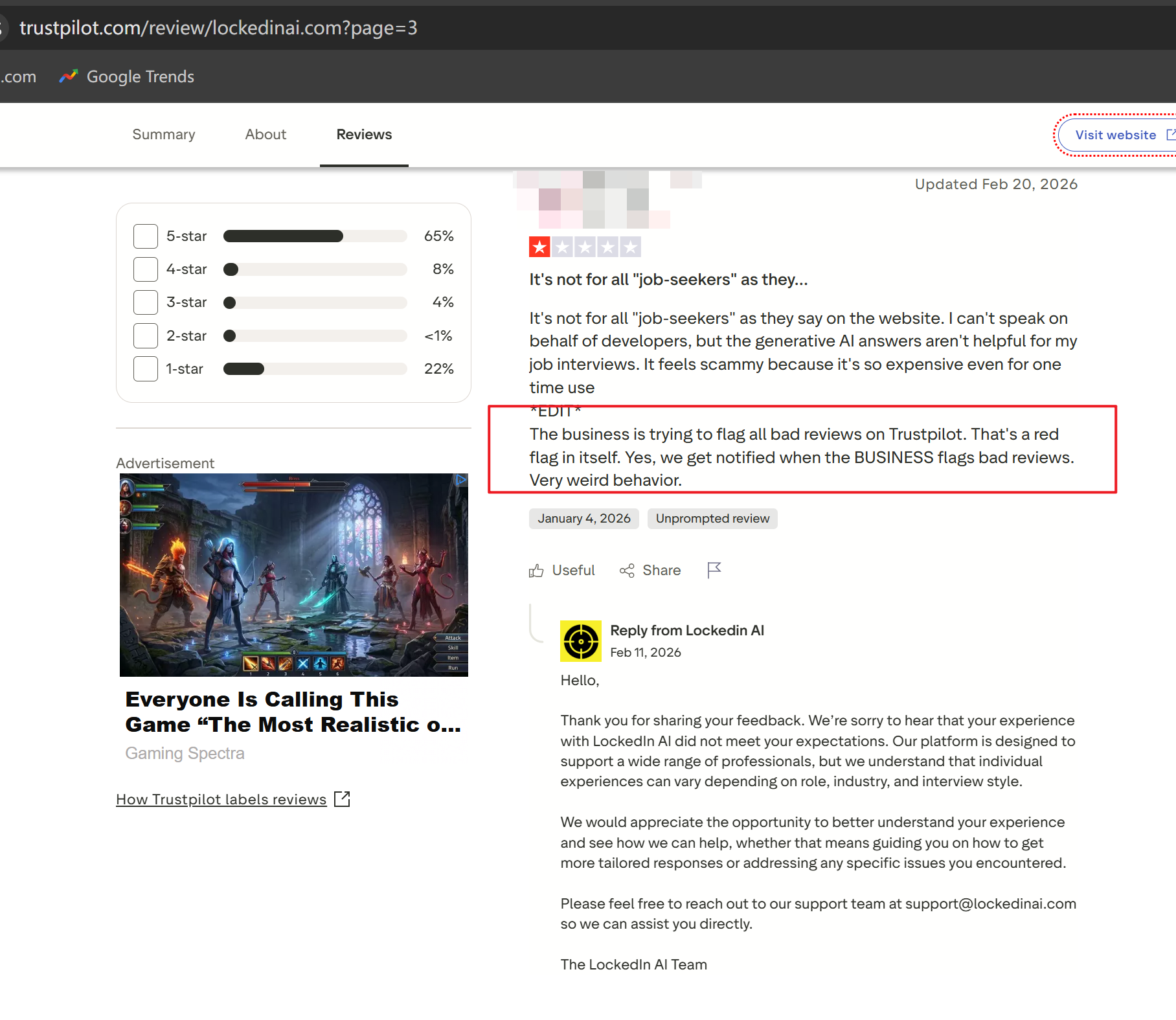Check the 1-star filter checkbox
Screen dimensions: 1176x1020
tap(146, 368)
